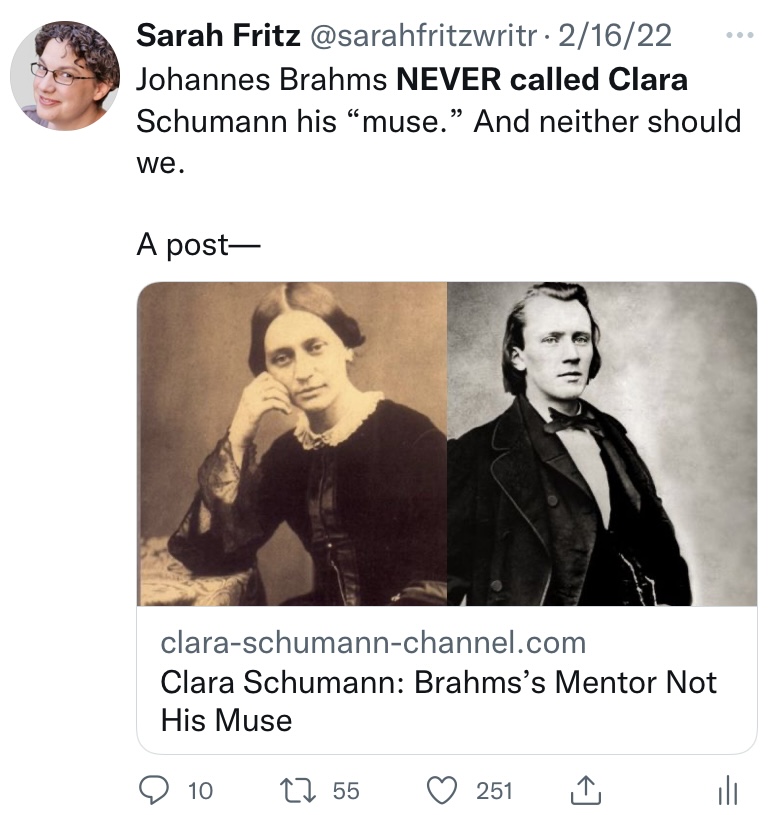Click the retweet count of 55
This screenshot has width=770, height=815.
[x=345, y=791]
